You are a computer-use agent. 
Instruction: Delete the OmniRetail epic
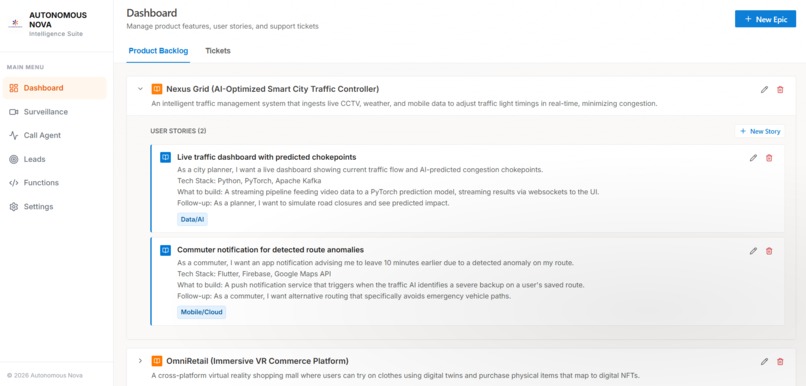[780, 362]
